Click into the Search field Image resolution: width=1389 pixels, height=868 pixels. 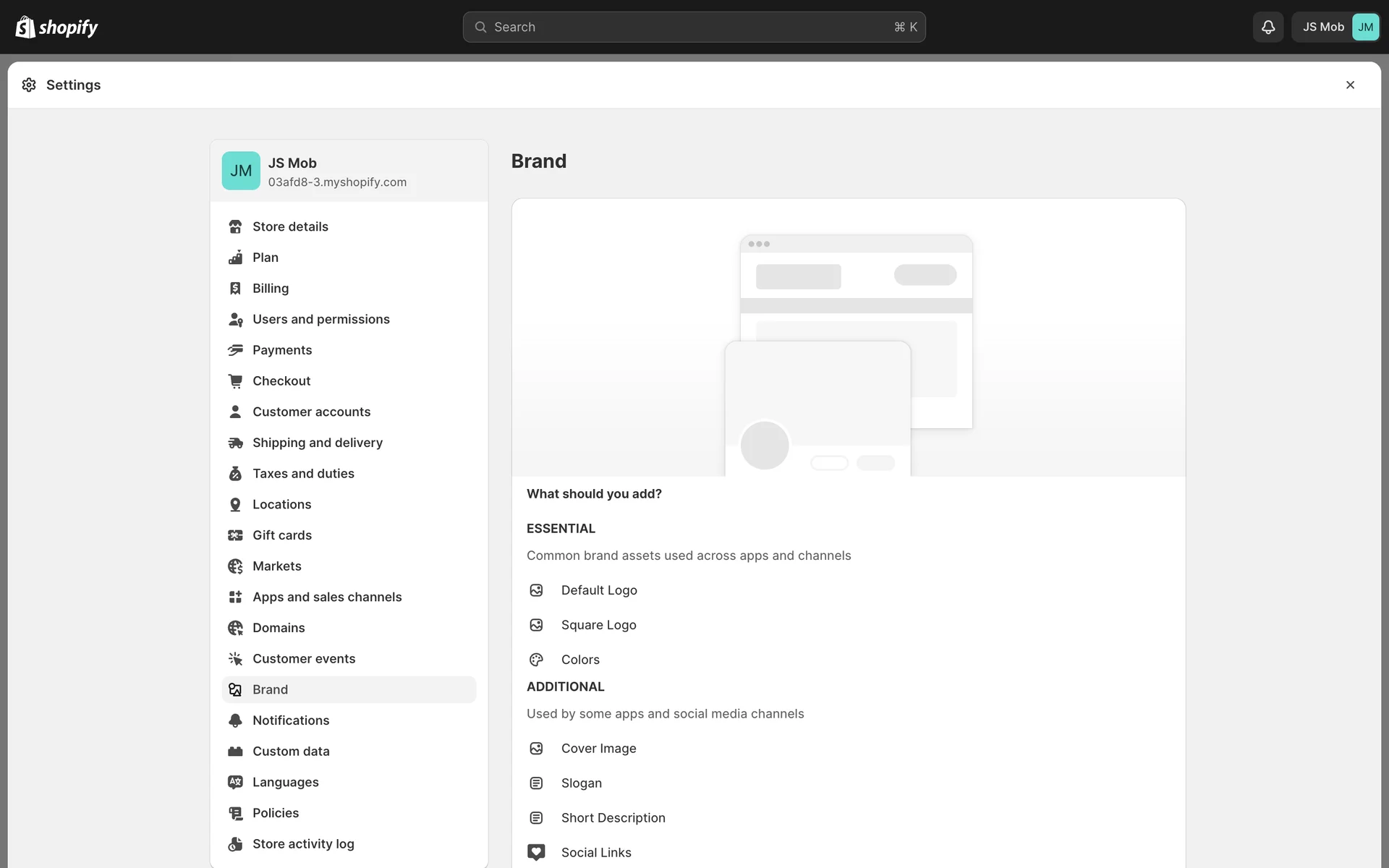pos(693,27)
